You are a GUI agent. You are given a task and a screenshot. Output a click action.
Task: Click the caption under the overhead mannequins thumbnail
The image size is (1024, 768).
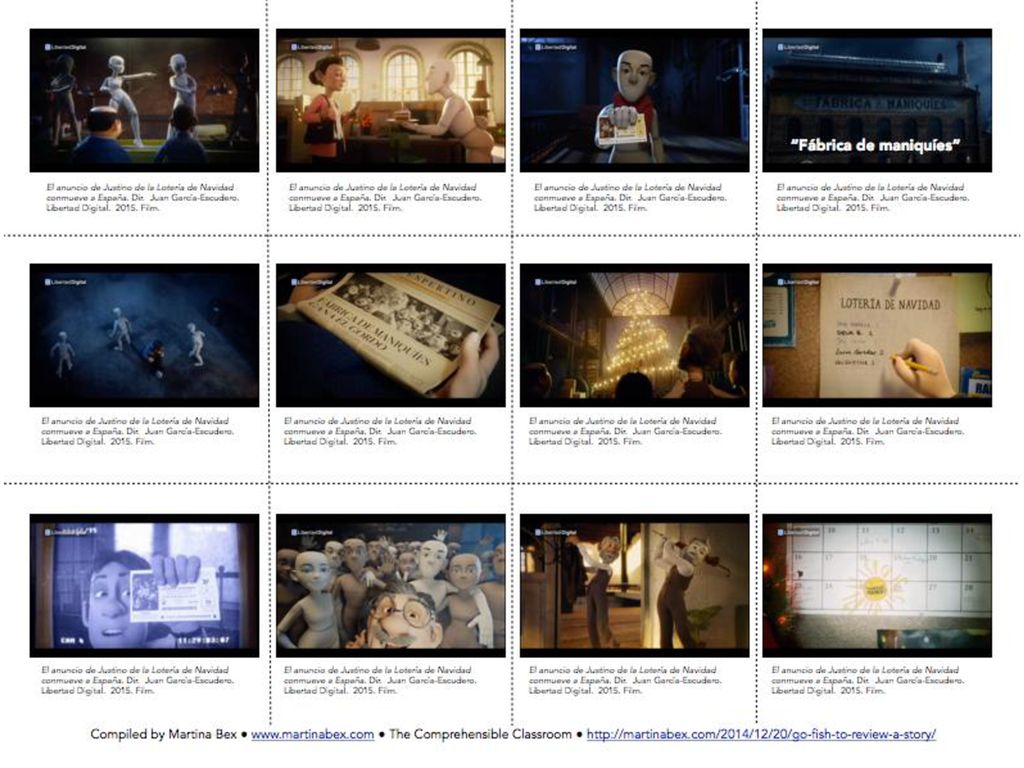137,431
